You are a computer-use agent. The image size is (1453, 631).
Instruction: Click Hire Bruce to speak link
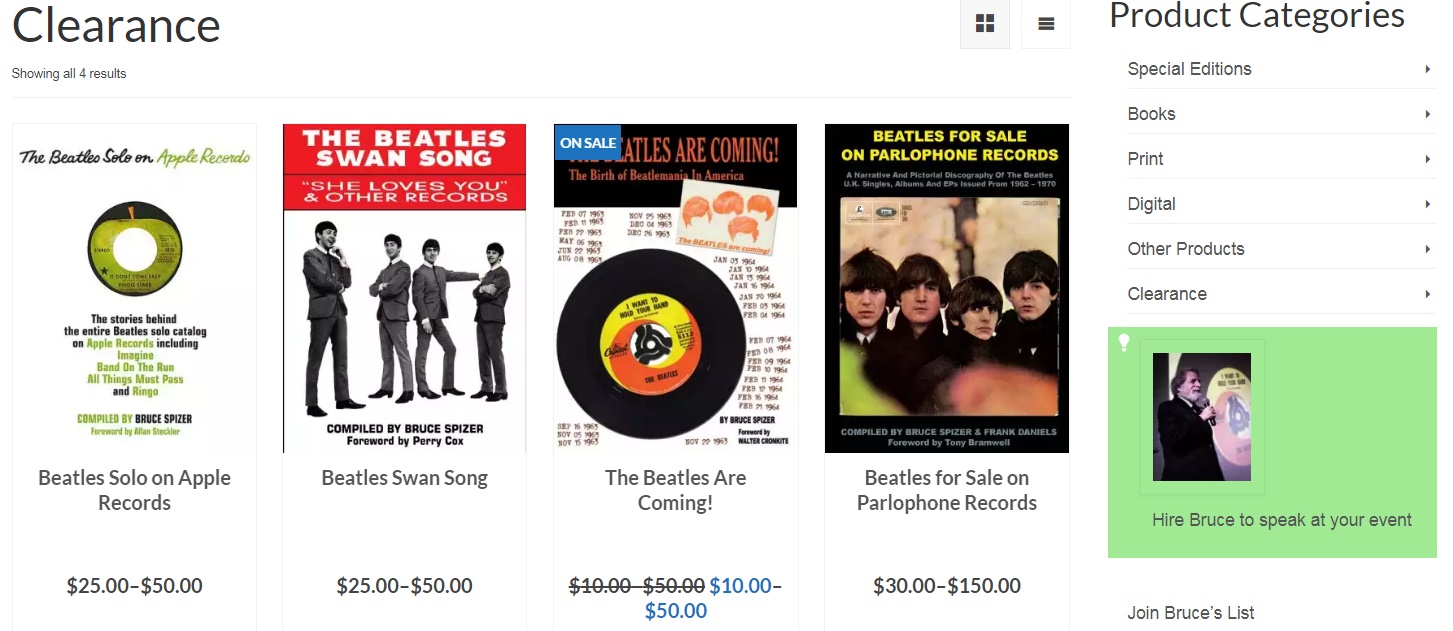1281,520
